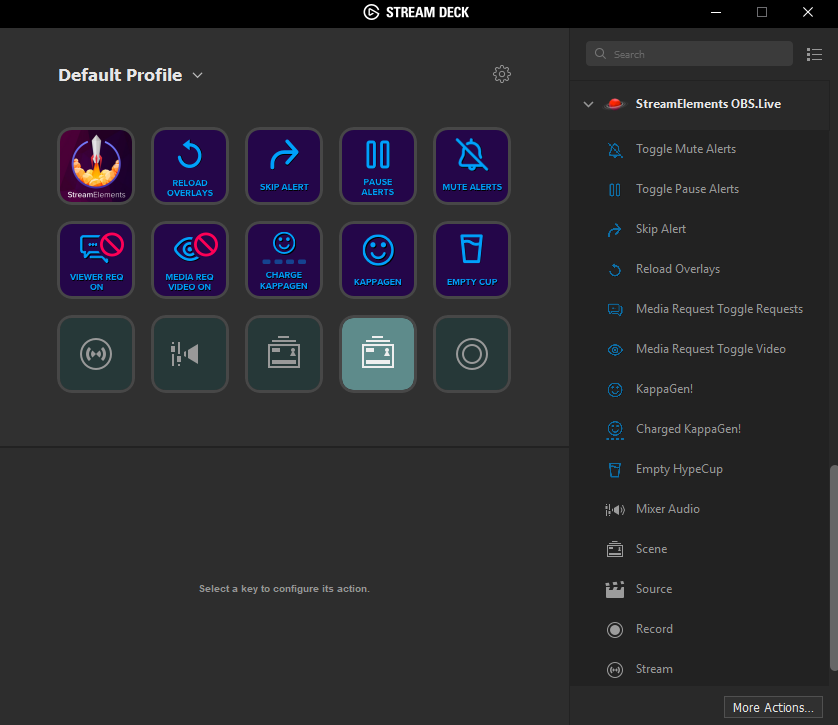Screen dimensions: 838x725
Task: Open the More Actions... button
Action: point(773,707)
